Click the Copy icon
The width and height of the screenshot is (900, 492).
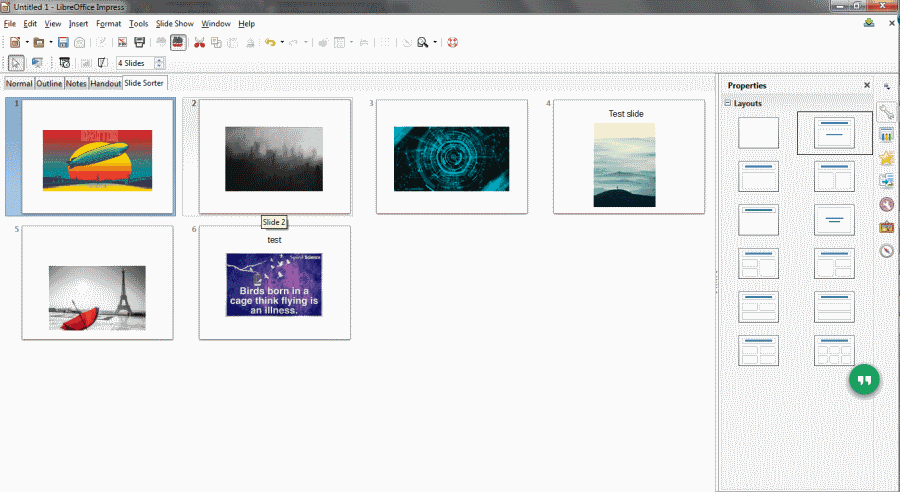216,42
